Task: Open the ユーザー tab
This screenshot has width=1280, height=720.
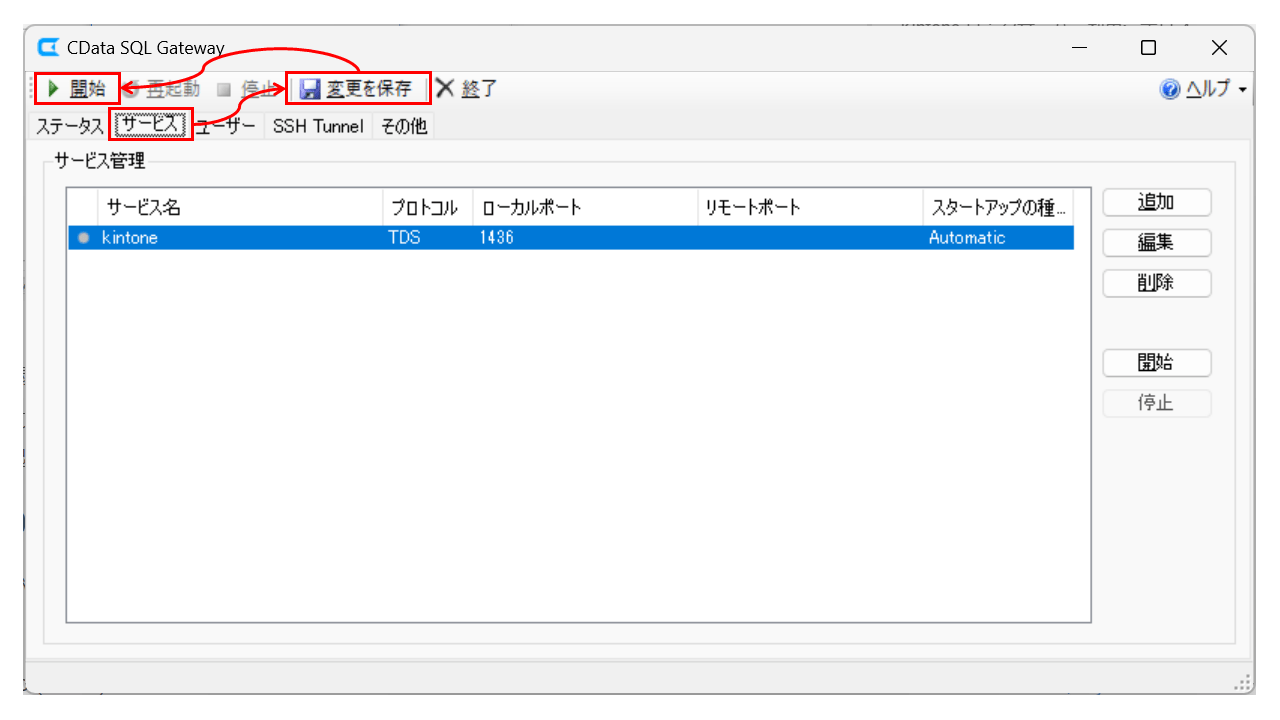Action: coord(227,126)
